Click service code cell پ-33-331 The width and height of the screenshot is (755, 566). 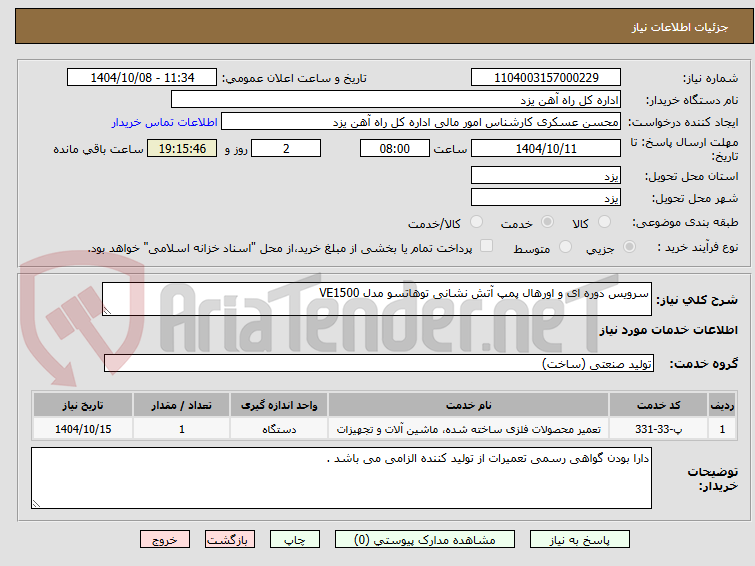pos(658,429)
